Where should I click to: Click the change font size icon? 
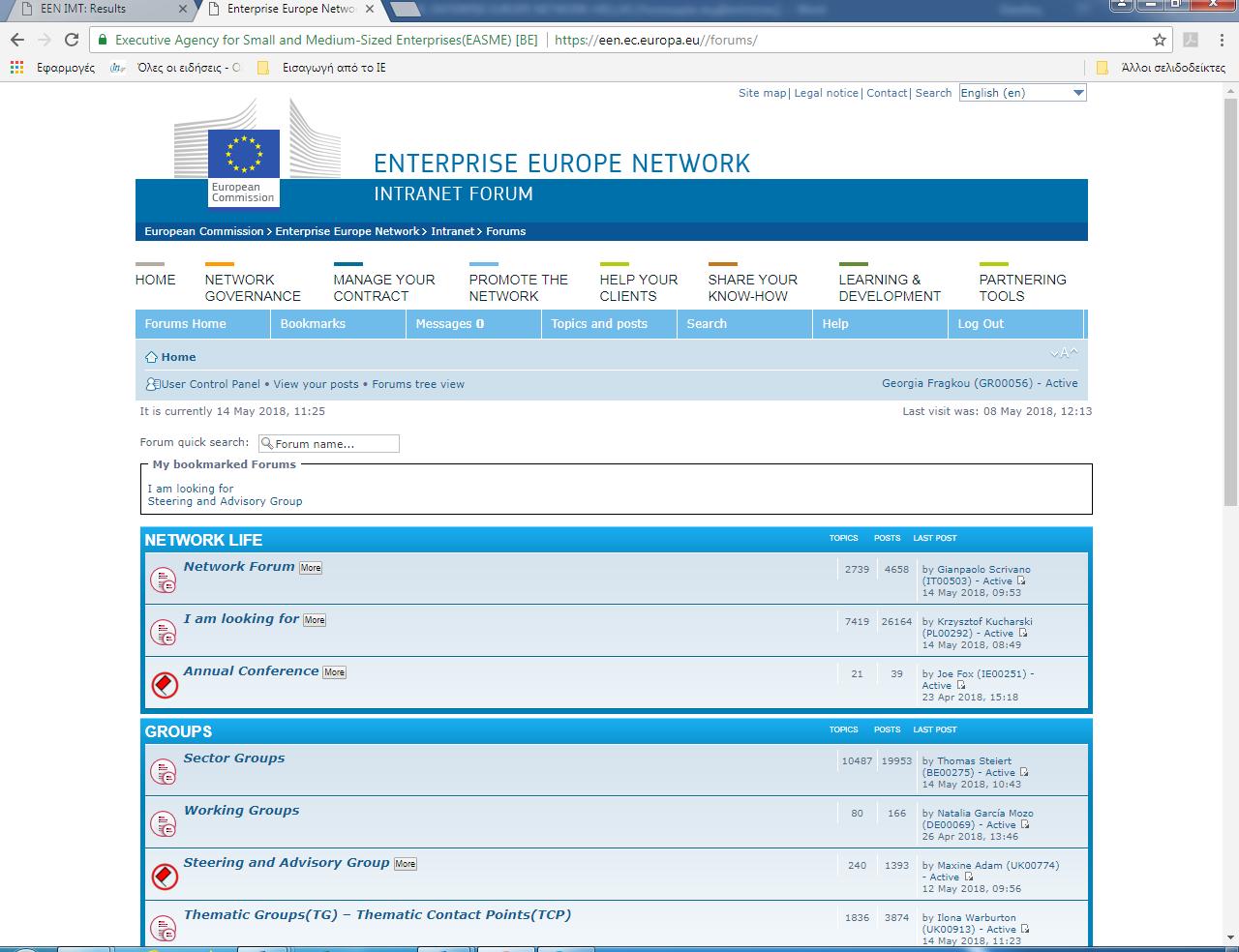click(x=1064, y=353)
